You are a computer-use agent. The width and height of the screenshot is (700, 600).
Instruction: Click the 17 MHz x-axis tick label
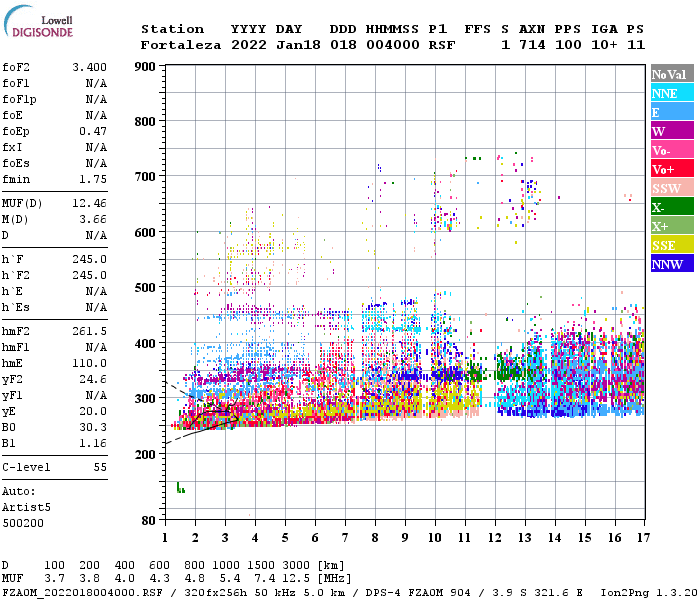pos(643,538)
